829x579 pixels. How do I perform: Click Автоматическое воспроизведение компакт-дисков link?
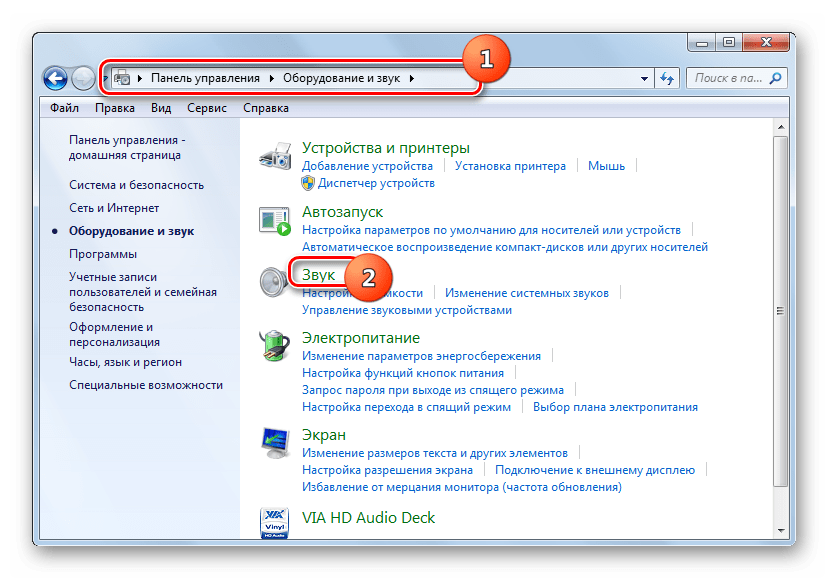click(504, 247)
